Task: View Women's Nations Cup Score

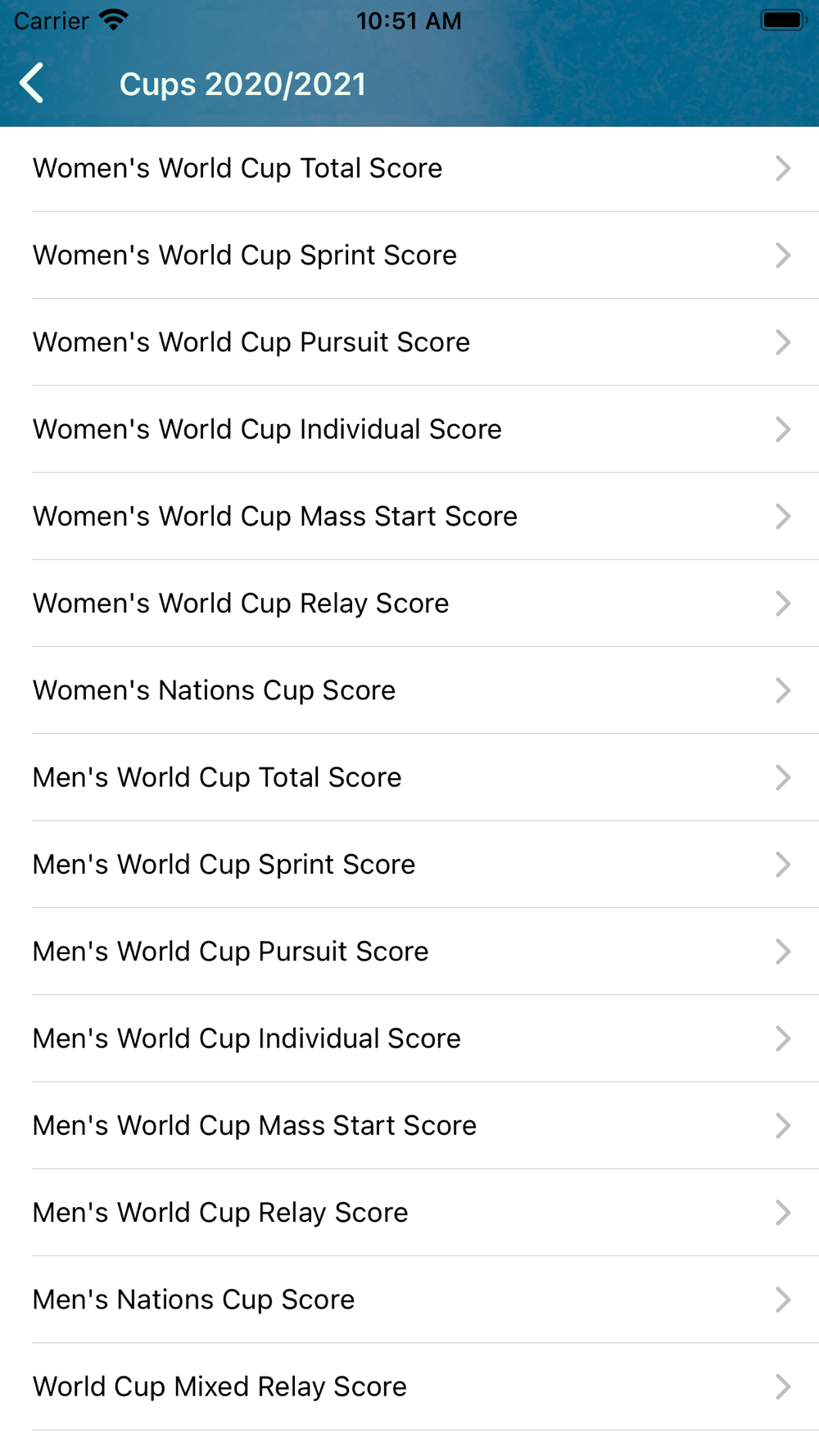Action: (409, 690)
